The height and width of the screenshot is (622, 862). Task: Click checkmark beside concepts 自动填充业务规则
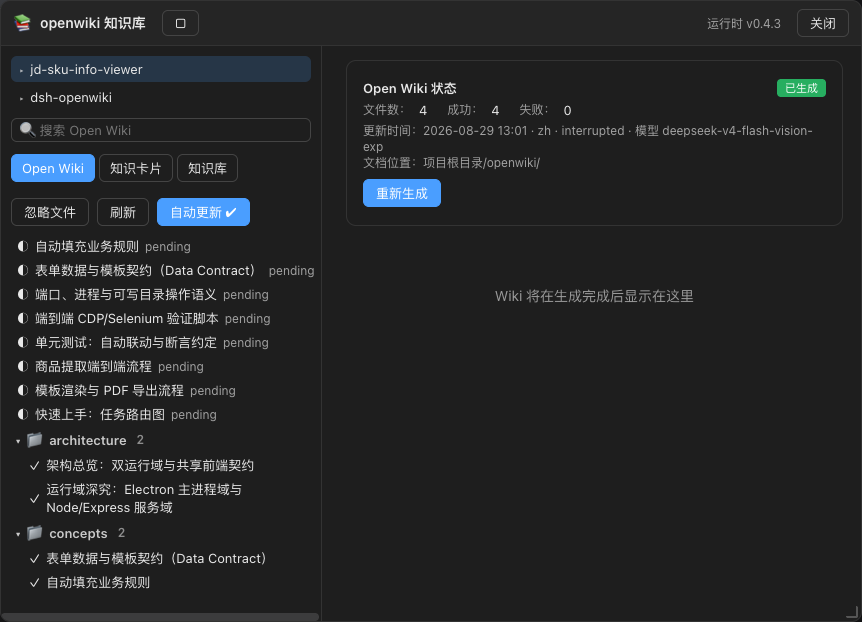[35, 582]
